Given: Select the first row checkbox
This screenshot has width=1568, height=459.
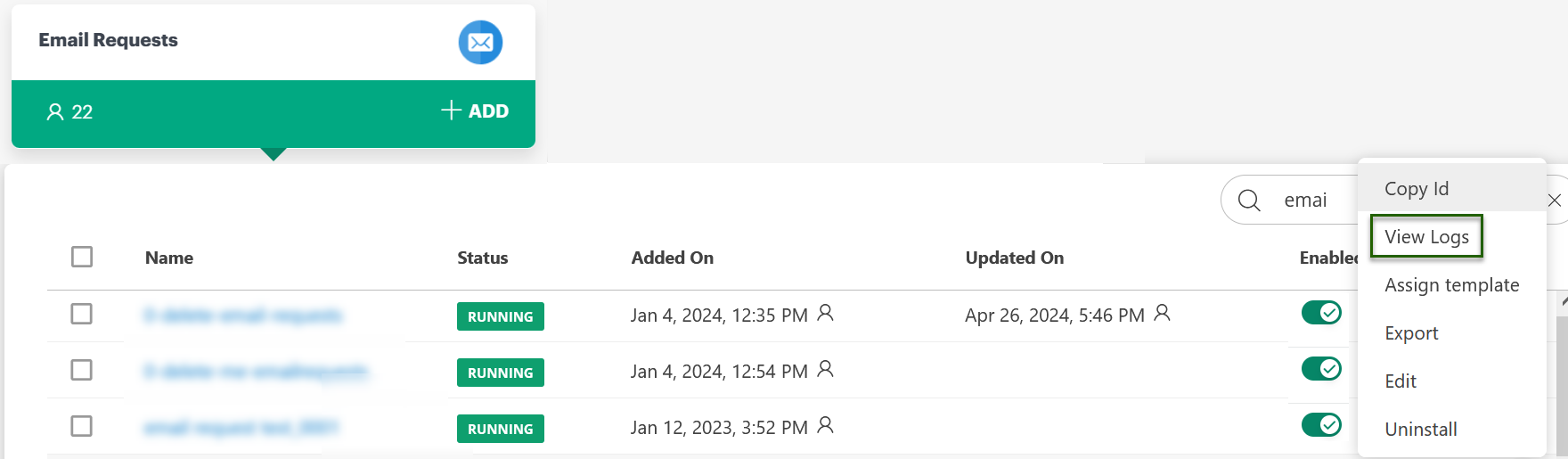Looking at the screenshot, I should tap(82, 314).
